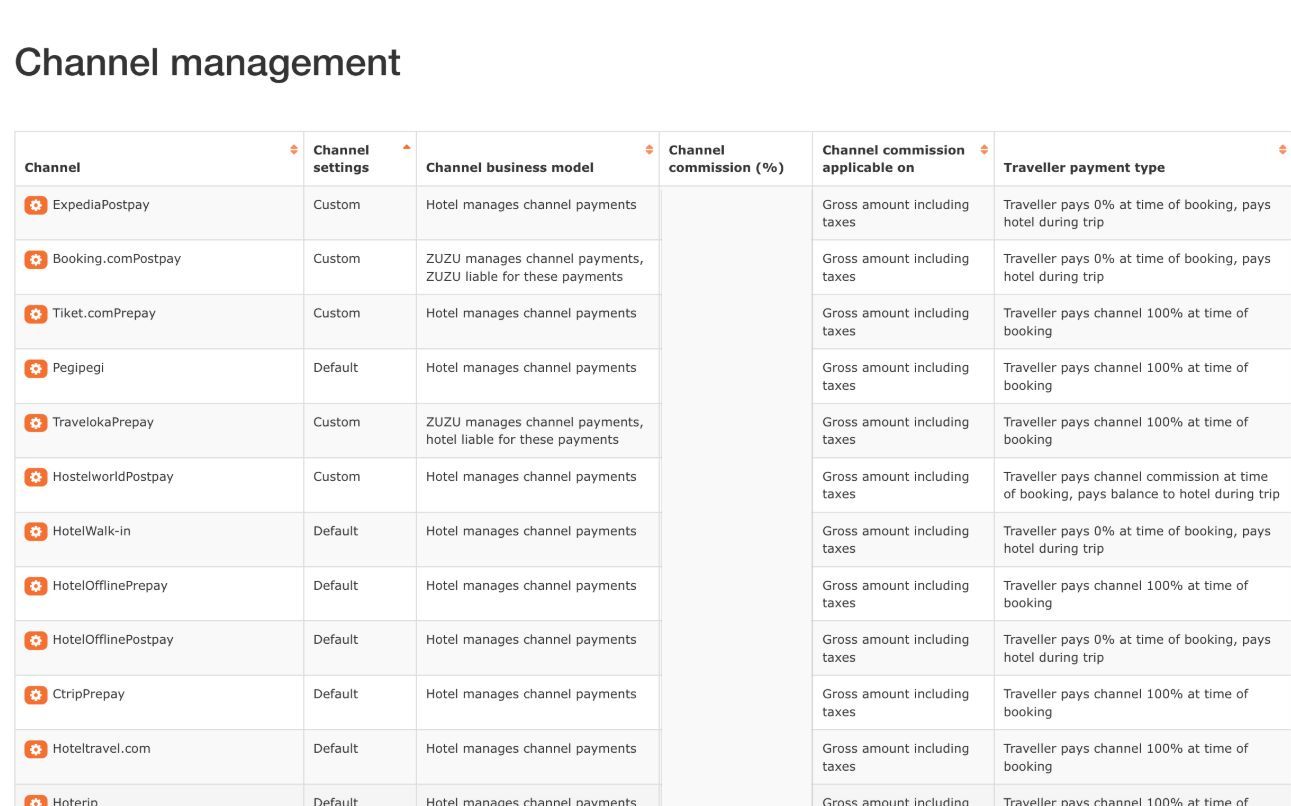The height and width of the screenshot is (806, 1291).
Task: Click the ExpediaPostpay channel name
Action: pos(101,205)
